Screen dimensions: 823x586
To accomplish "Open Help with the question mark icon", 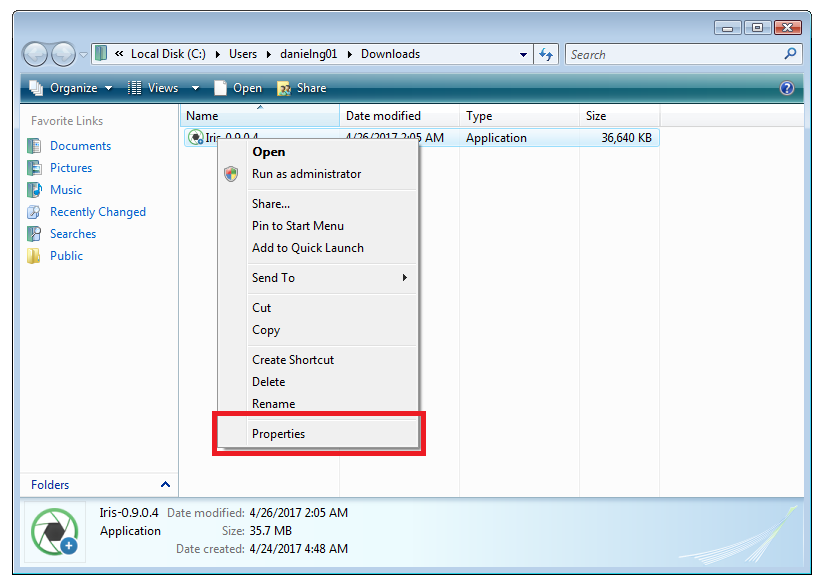I will tap(787, 88).
